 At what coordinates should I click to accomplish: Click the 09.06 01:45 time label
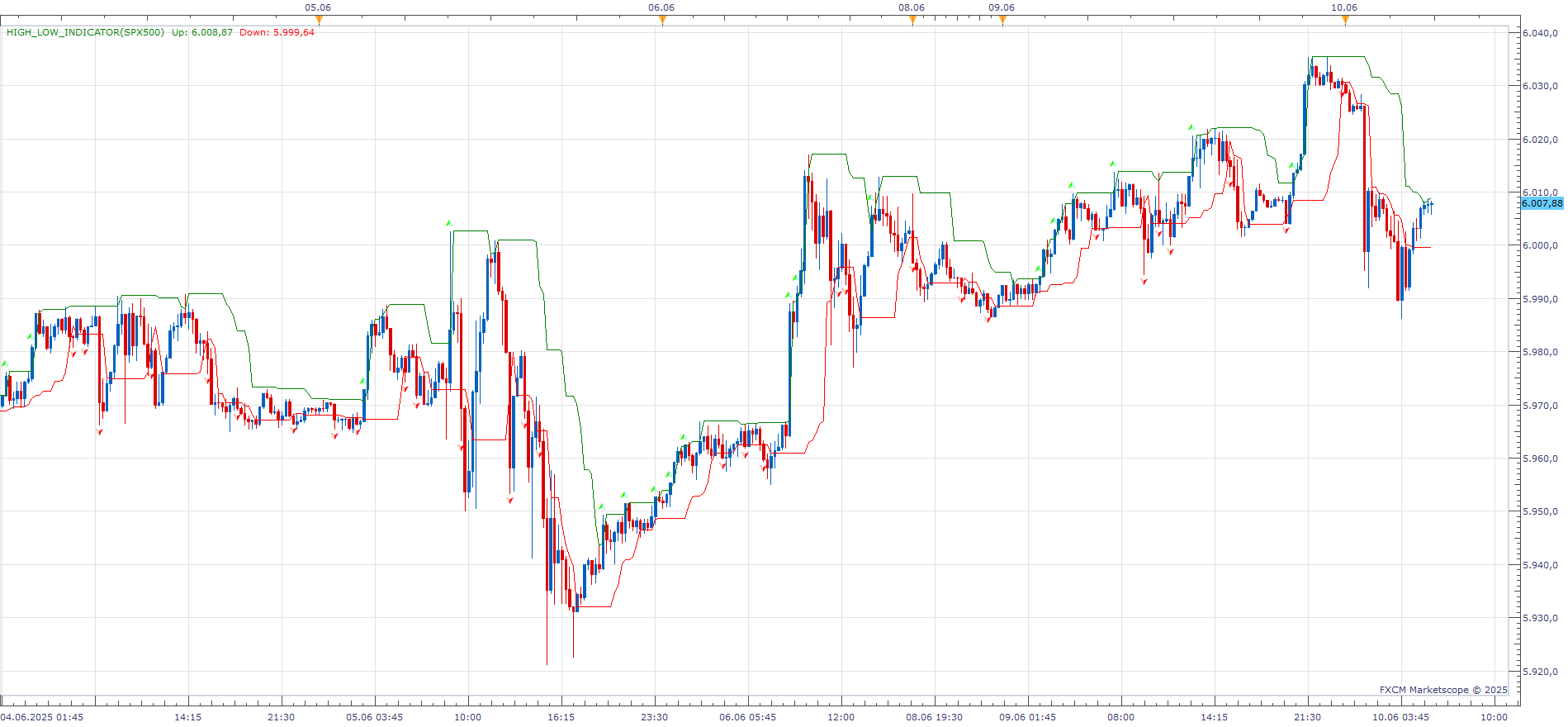click(x=1028, y=717)
